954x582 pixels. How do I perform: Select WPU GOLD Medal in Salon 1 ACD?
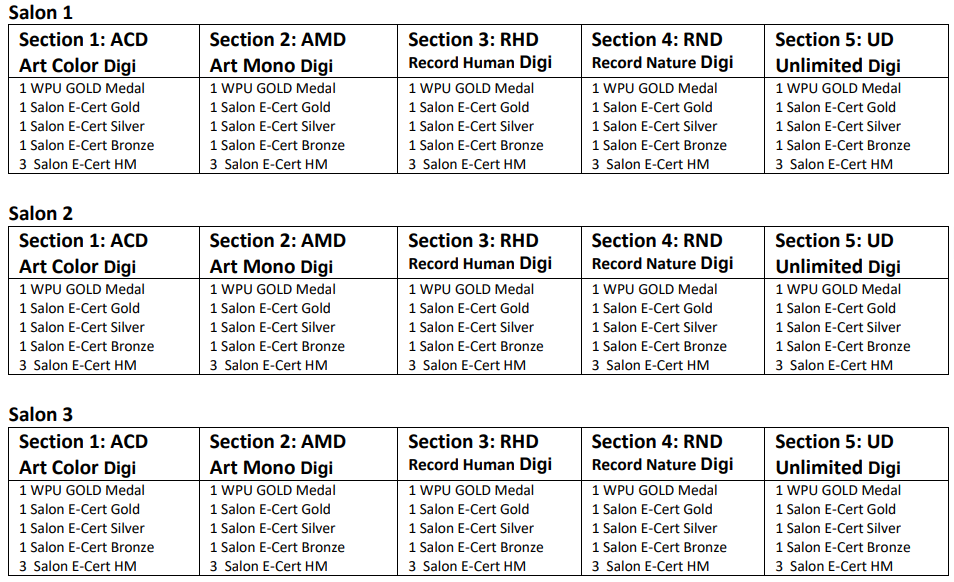82,88
